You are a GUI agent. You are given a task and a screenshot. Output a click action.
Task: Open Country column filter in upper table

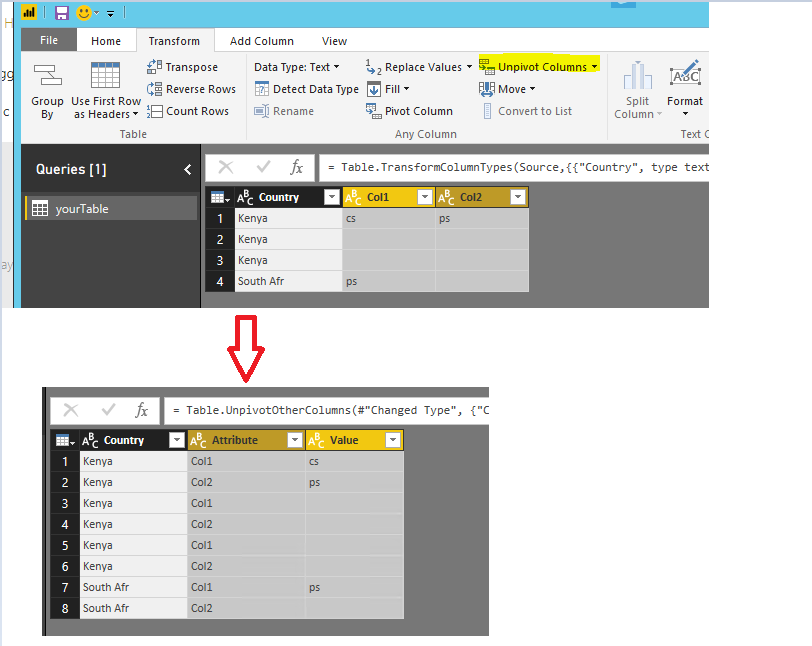[331, 197]
